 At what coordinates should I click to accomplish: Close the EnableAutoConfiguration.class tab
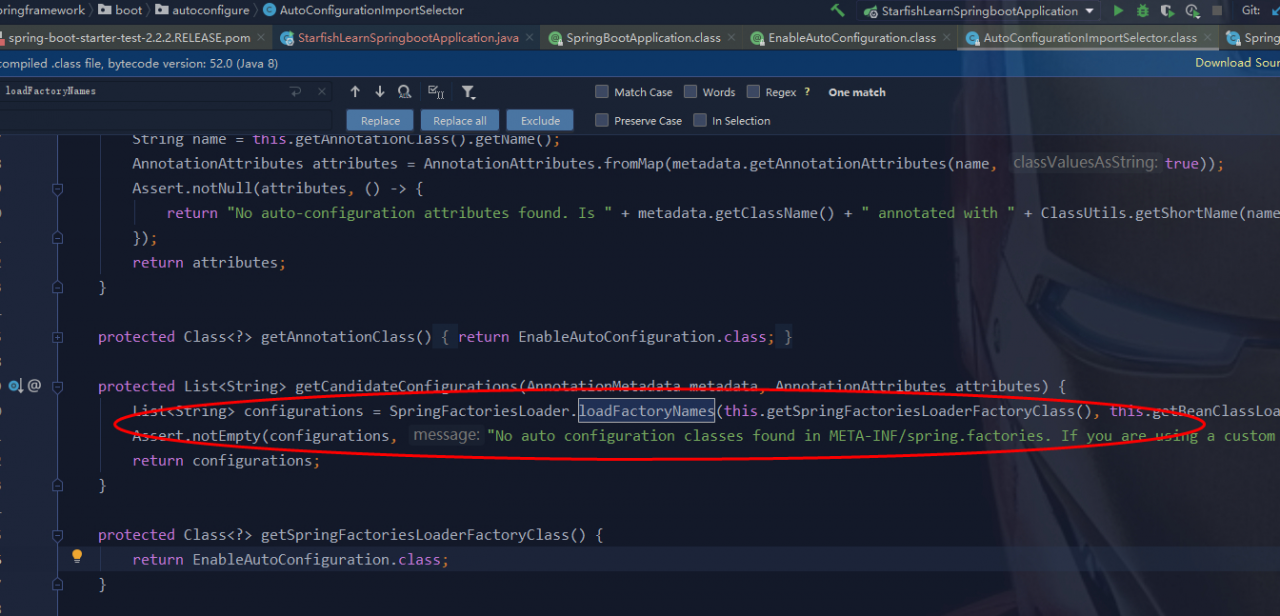pyautogui.click(x=946, y=38)
